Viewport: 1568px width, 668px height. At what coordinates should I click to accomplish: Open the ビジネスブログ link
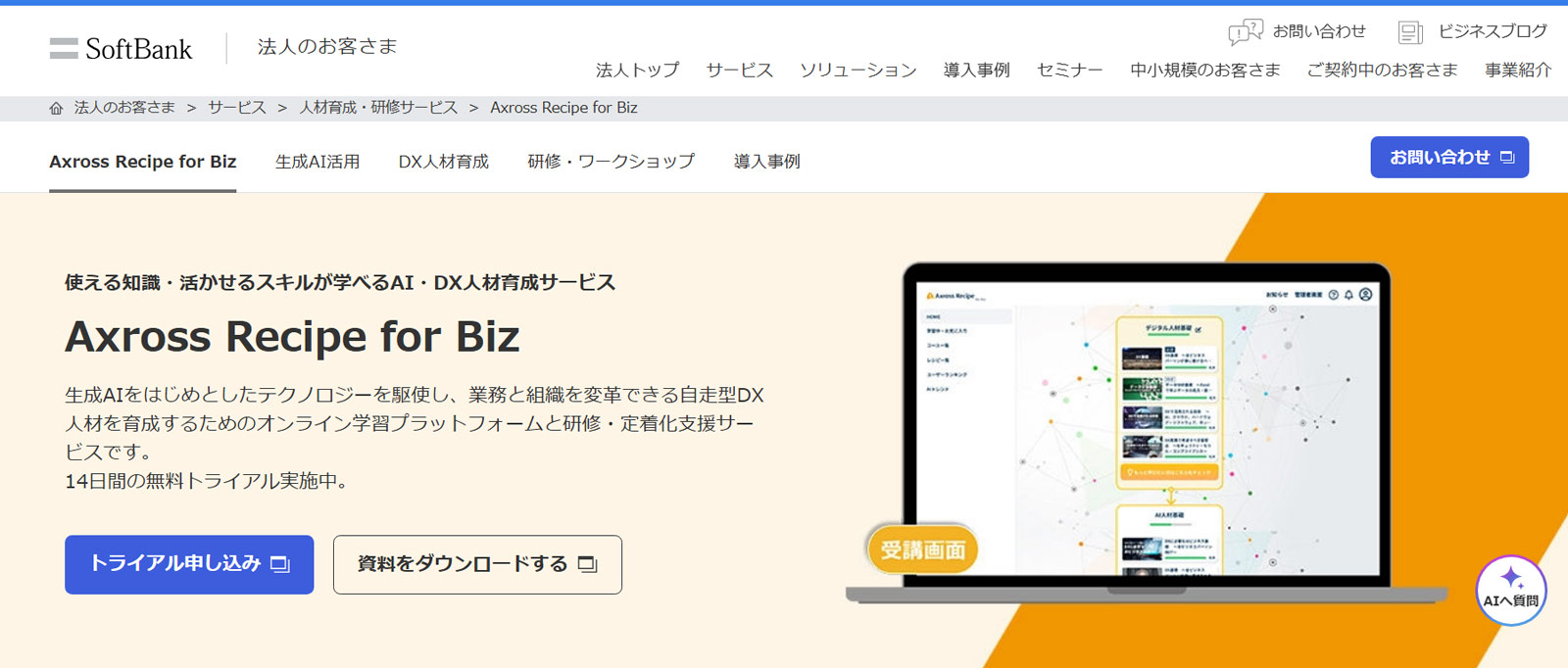[1492, 31]
